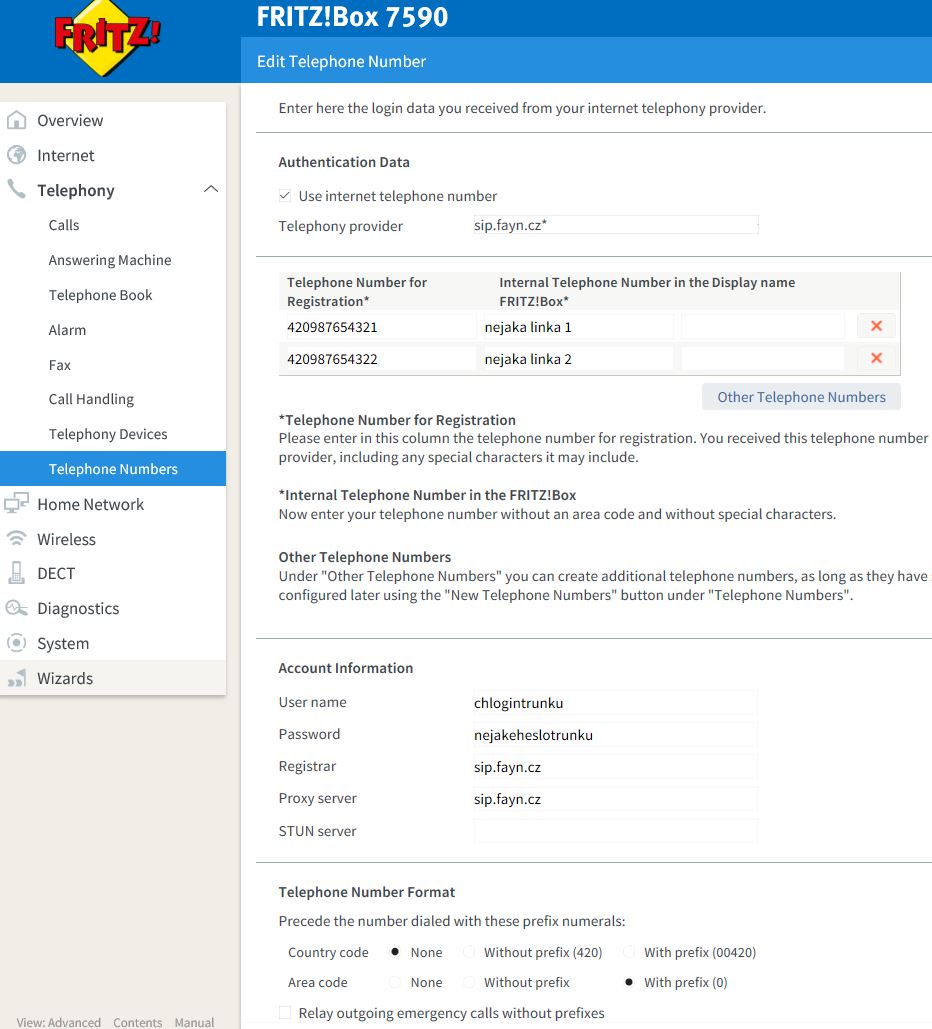
Task: Click the empty STUN server field
Action: click(x=615, y=831)
